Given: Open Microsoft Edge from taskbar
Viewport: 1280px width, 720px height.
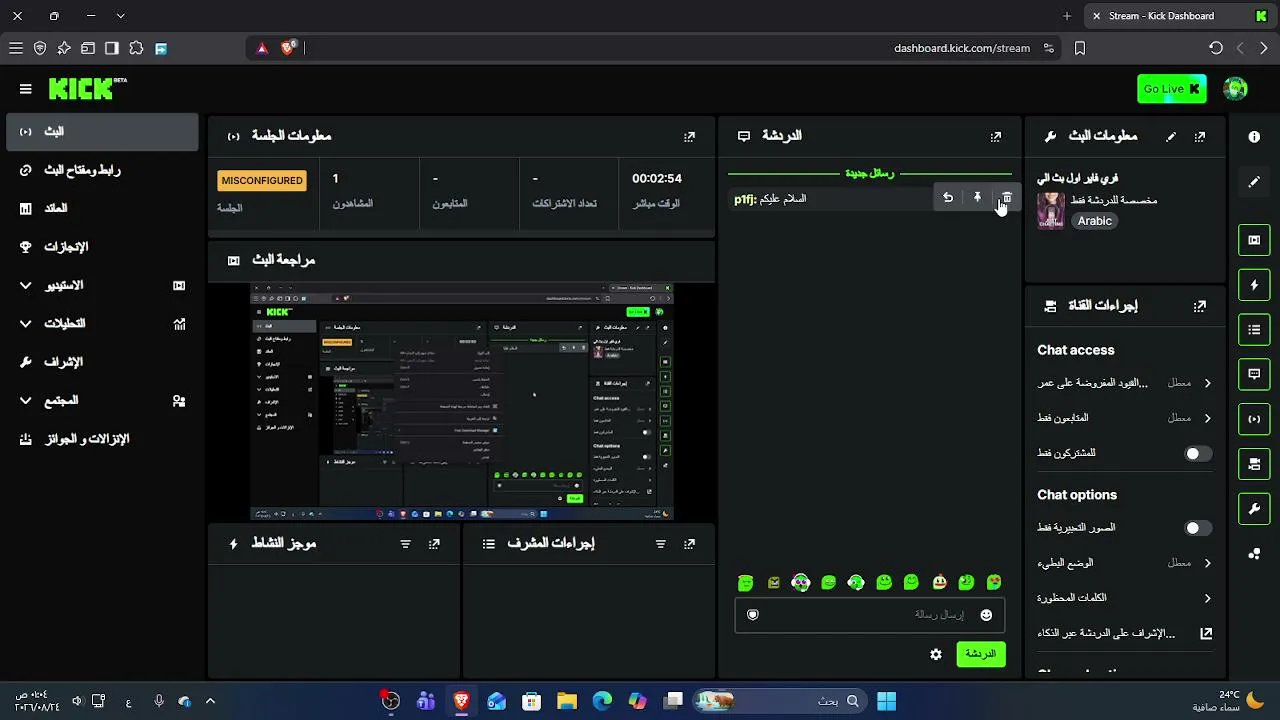Looking at the screenshot, I should pyautogui.click(x=602, y=701).
